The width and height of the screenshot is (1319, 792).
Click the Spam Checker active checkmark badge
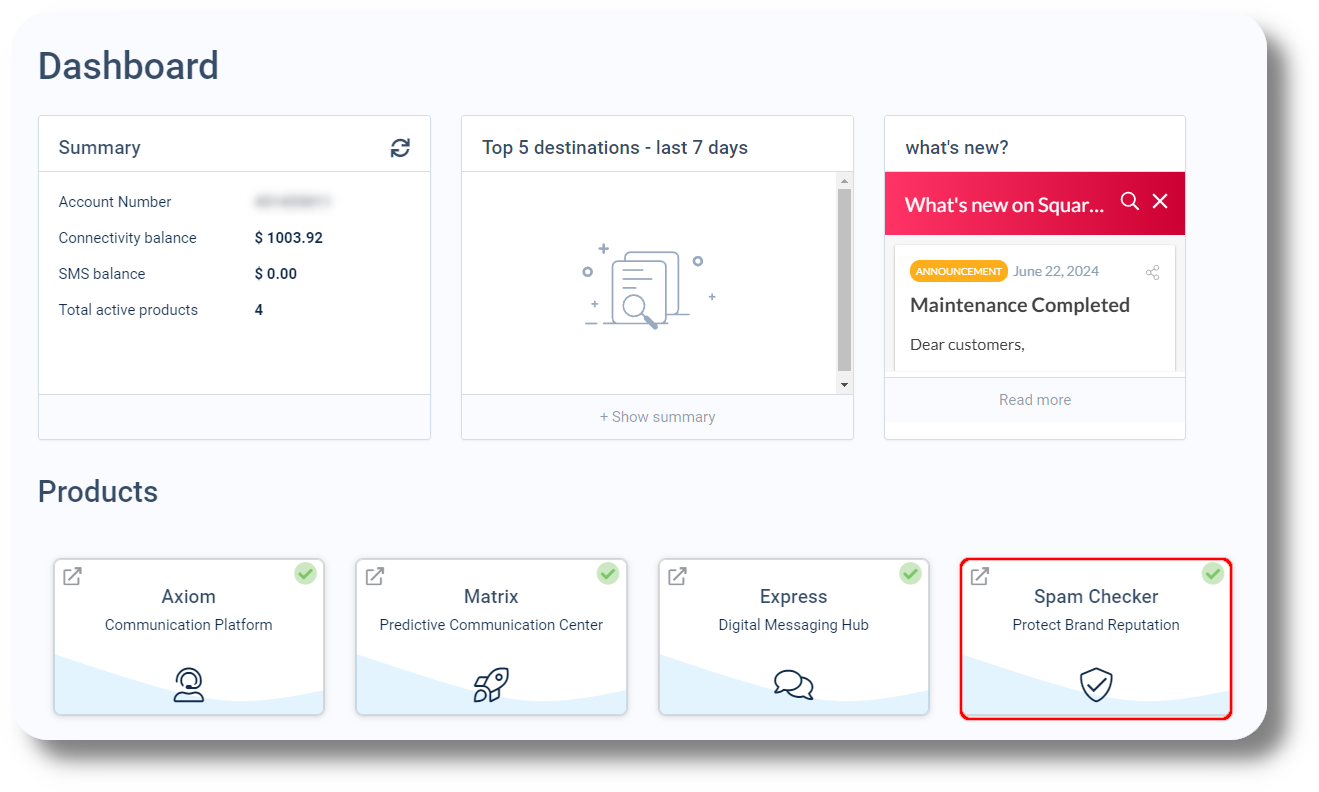pos(1213,573)
